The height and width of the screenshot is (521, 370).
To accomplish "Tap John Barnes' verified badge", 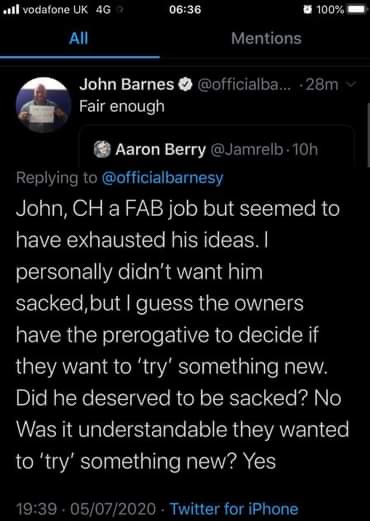I will click(186, 85).
